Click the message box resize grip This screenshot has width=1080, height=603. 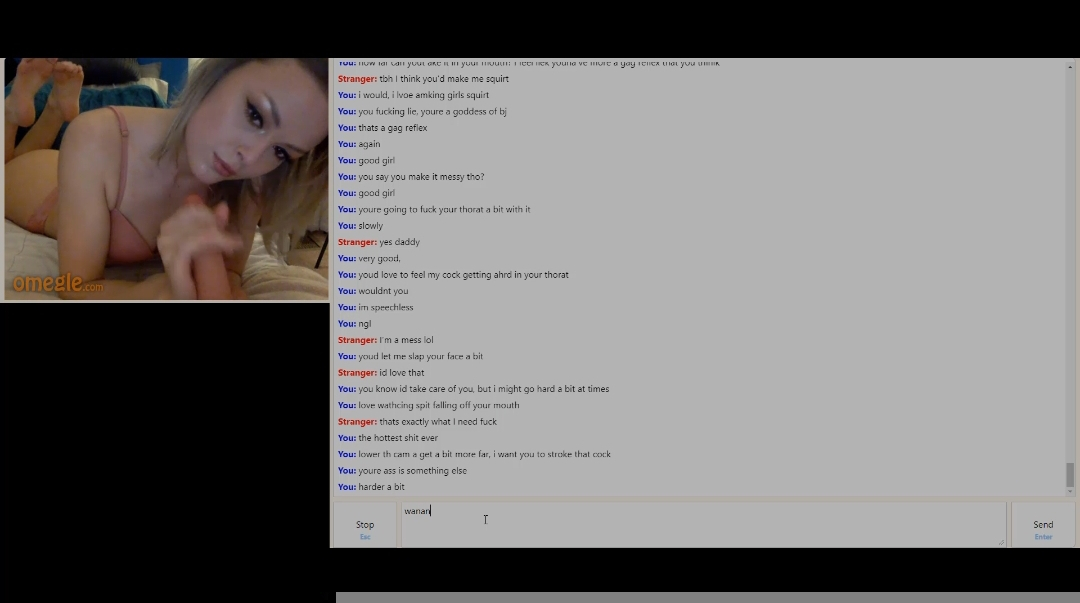point(1001,542)
